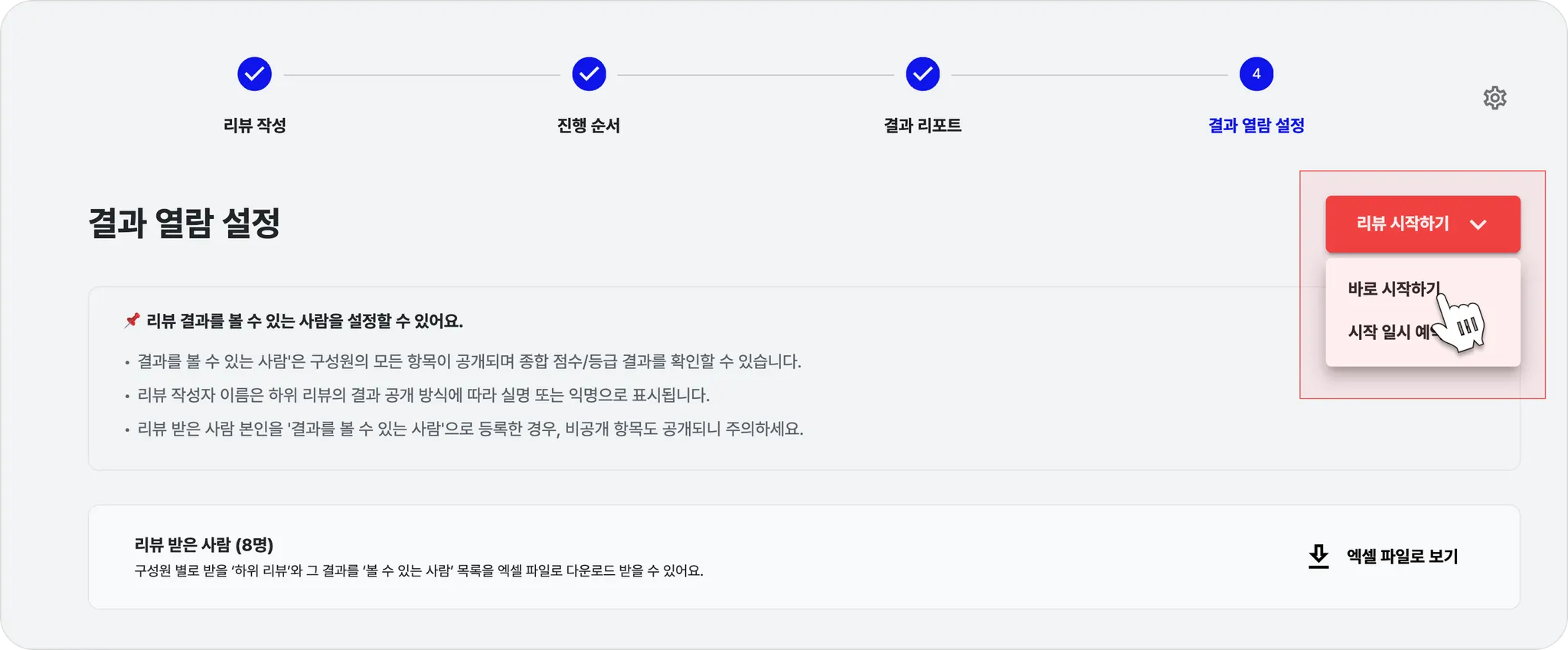
Task: Go to the 결과 리포트 step label
Action: [923, 126]
